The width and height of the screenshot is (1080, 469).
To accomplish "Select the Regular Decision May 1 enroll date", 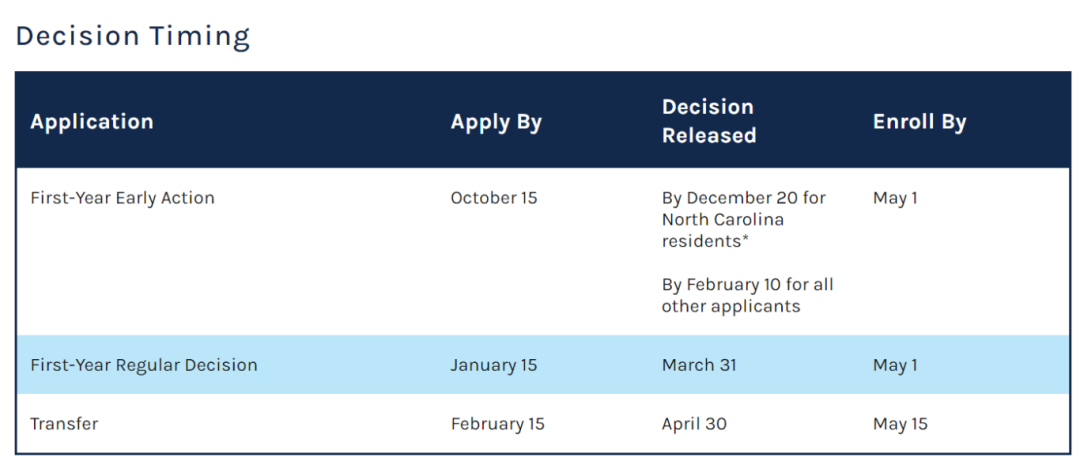I will point(894,365).
